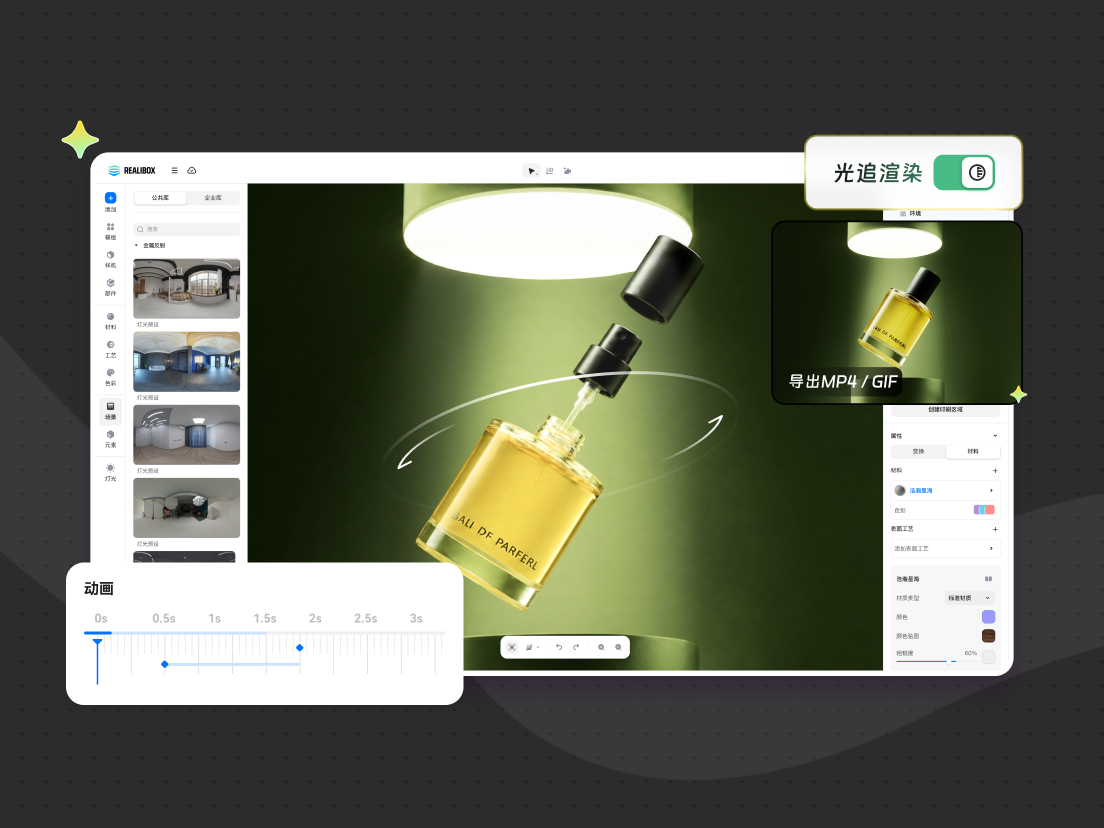Click the REALIBOX logo

[x=132, y=170]
